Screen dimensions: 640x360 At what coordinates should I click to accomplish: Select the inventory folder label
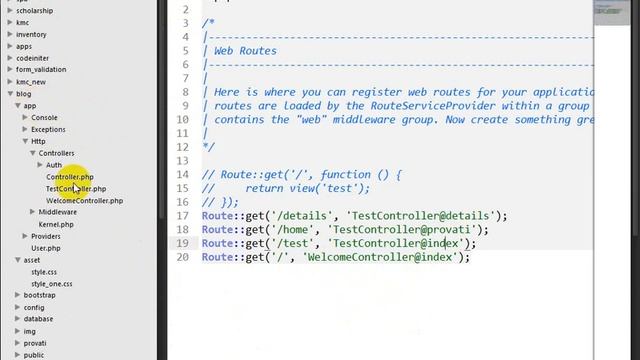pos(31,34)
